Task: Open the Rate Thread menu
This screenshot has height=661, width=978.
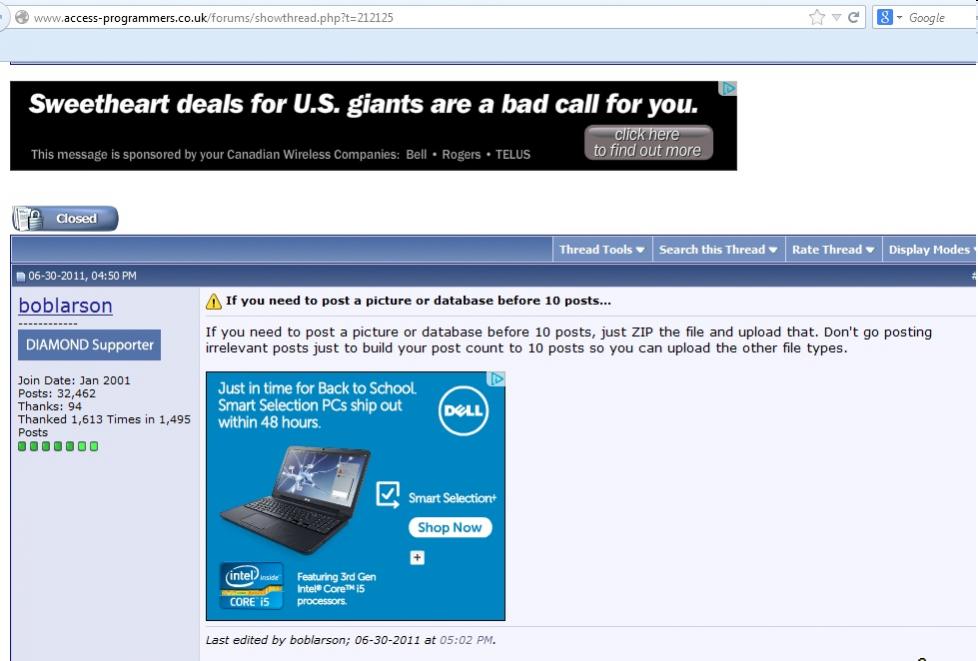Action: point(833,249)
